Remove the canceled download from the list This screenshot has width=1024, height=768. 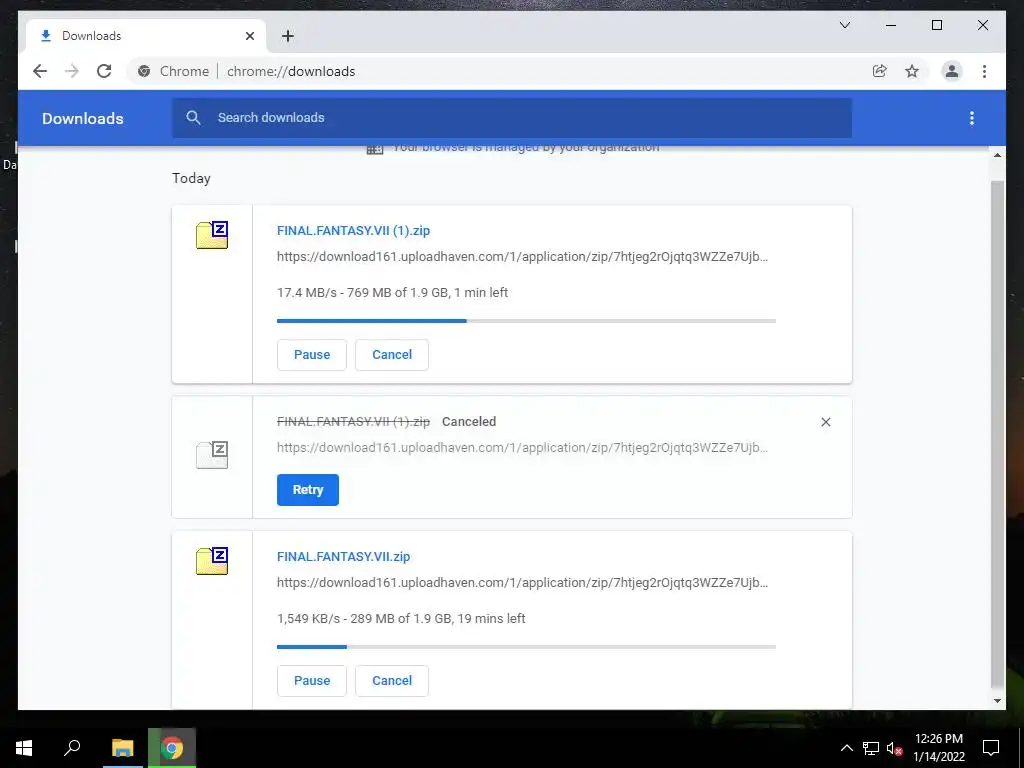pyautogui.click(x=825, y=422)
